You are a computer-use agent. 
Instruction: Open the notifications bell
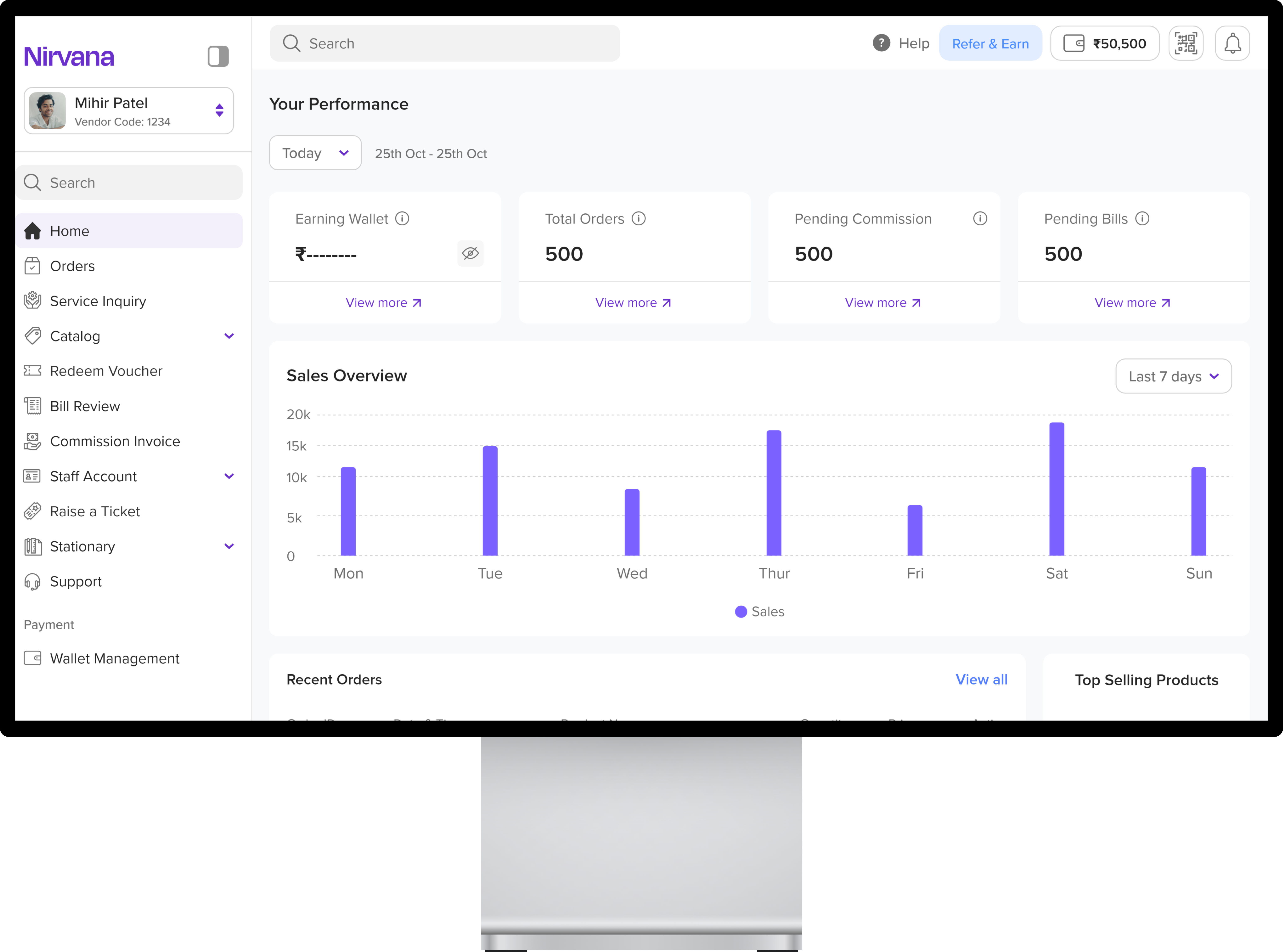[1232, 43]
